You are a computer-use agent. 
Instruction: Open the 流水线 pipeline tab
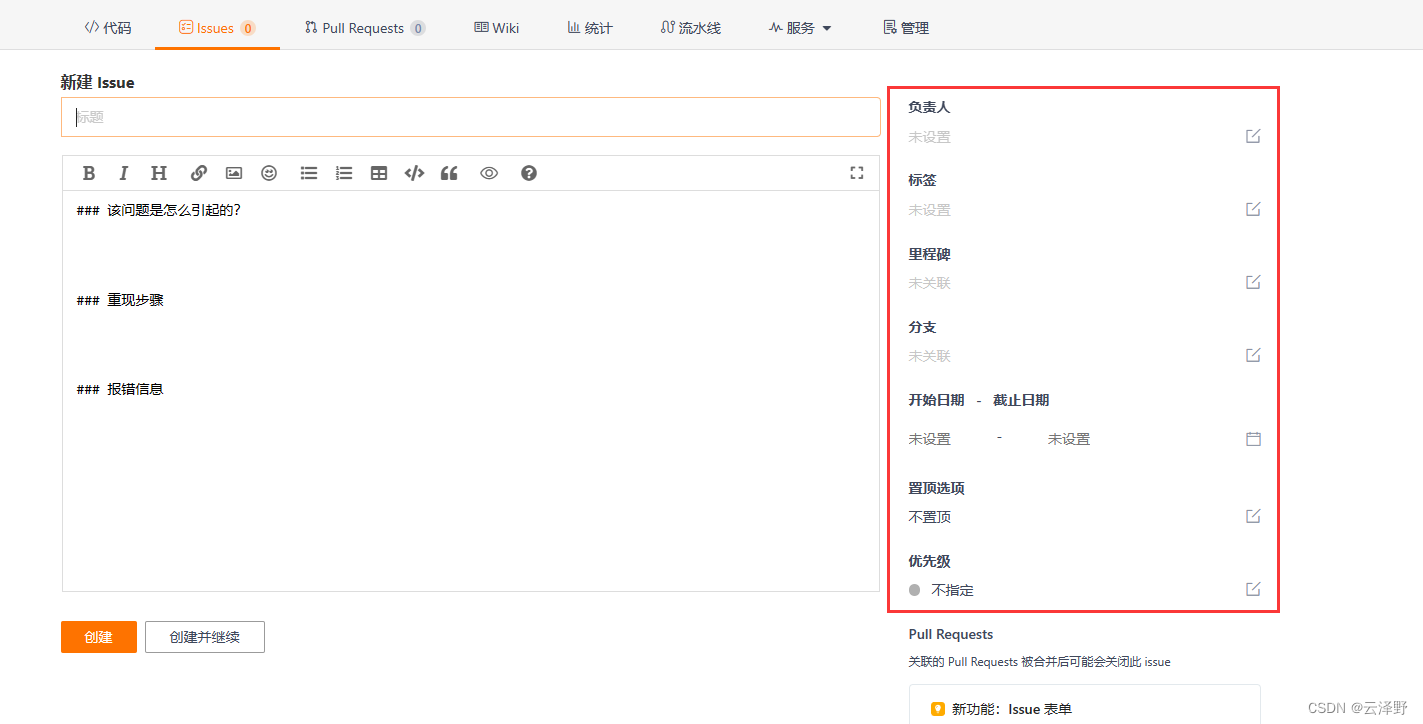tap(691, 28)
